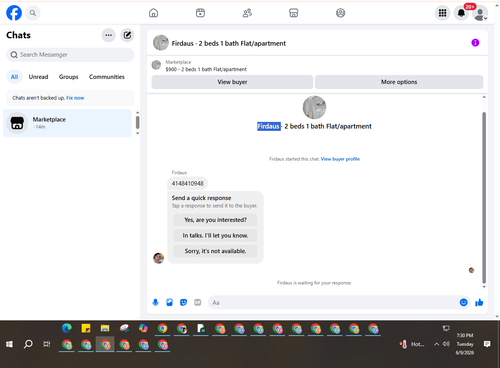
Task: Open Copilot from the taskbar
Action: pos(143,328)
